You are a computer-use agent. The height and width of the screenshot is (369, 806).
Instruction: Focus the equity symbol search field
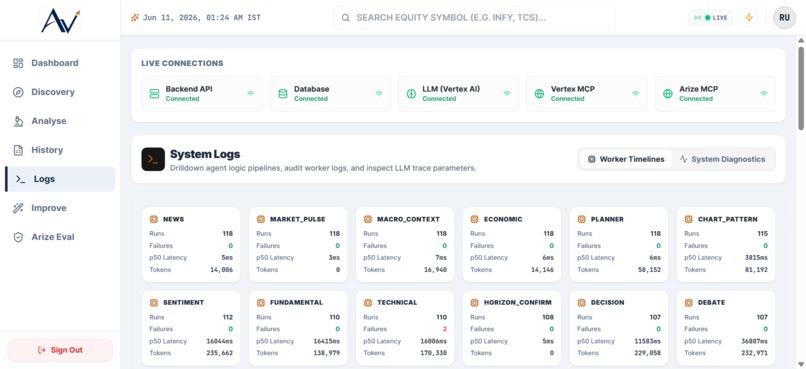(x=474, y=17)
